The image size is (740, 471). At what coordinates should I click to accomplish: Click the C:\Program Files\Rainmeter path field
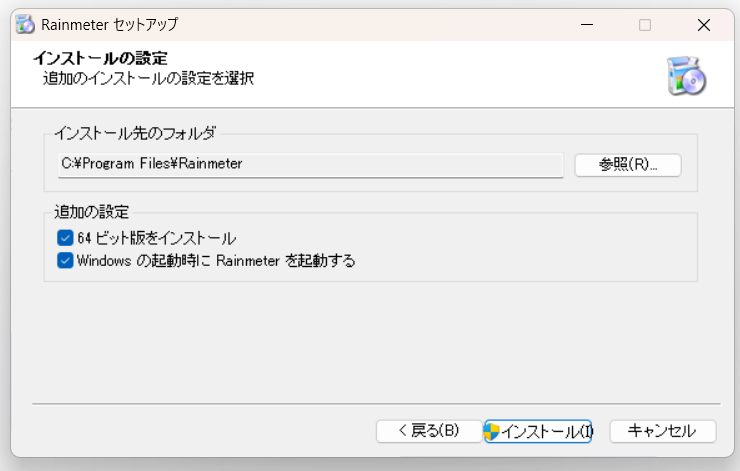(x=310, y=164)
